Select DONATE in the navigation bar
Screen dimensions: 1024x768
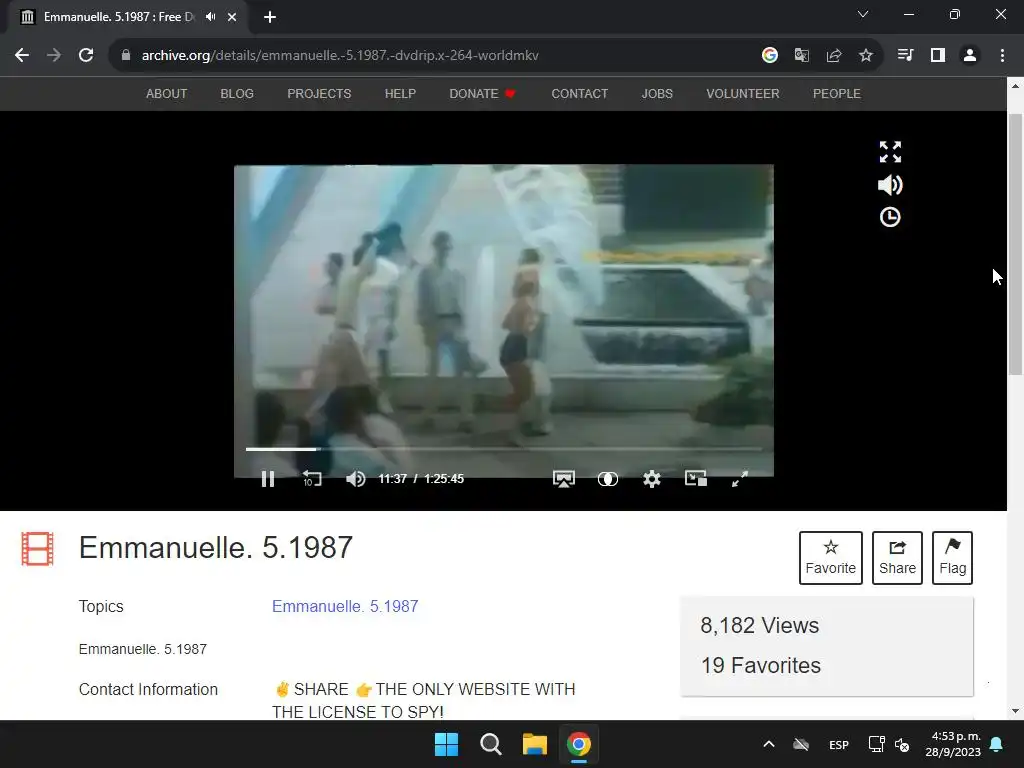pos(483,94)
